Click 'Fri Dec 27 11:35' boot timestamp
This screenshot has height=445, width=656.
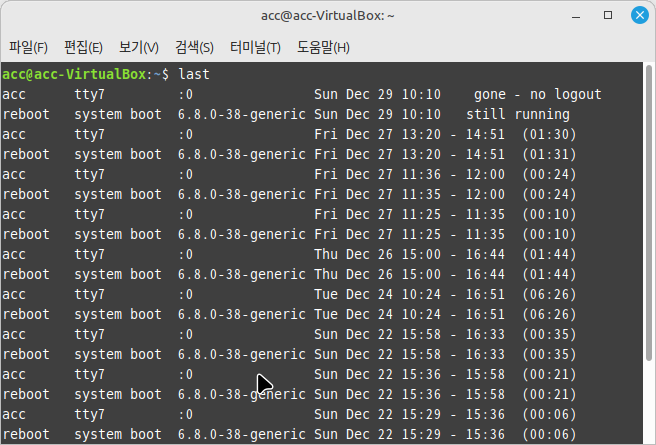(x=377, y=194)
